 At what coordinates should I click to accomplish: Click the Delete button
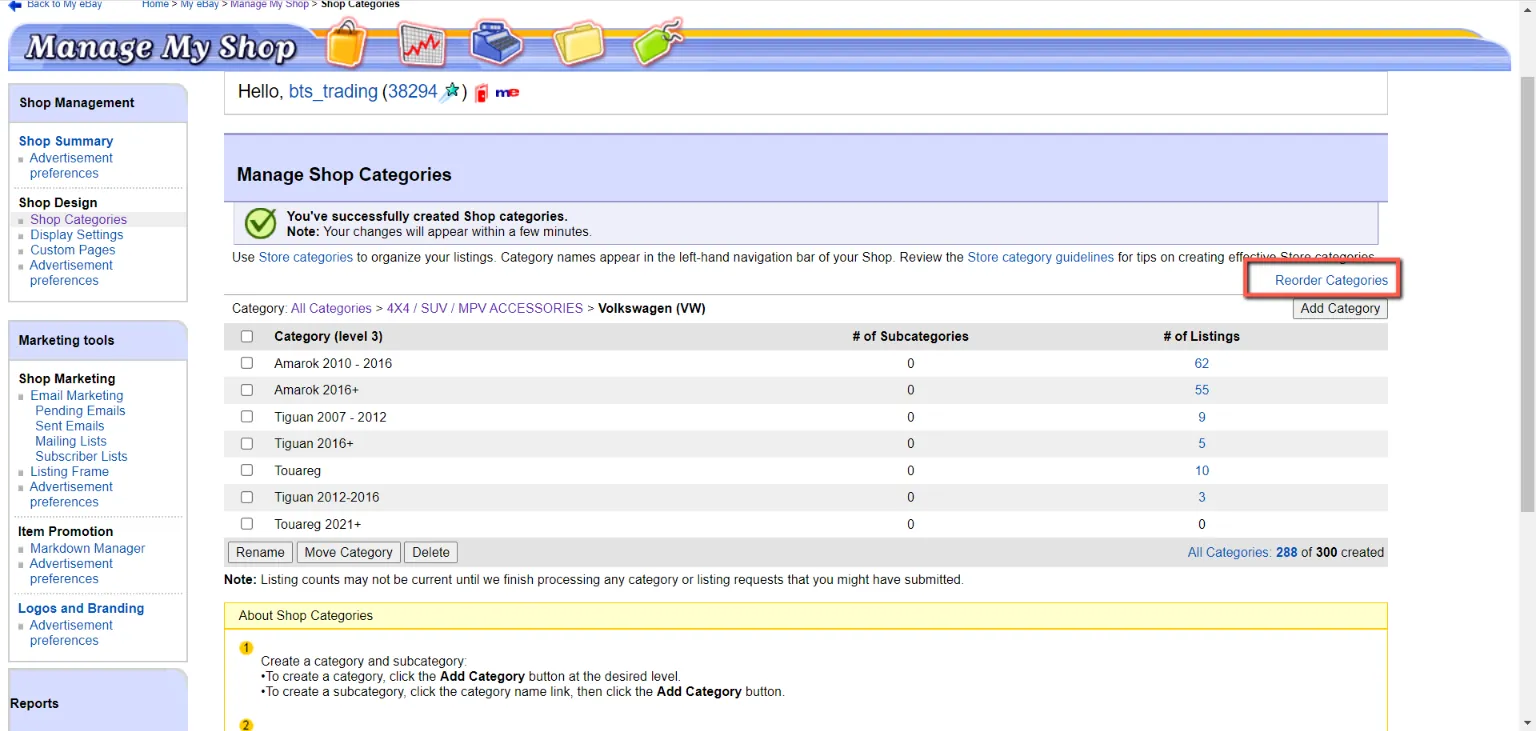click(431, 552)
